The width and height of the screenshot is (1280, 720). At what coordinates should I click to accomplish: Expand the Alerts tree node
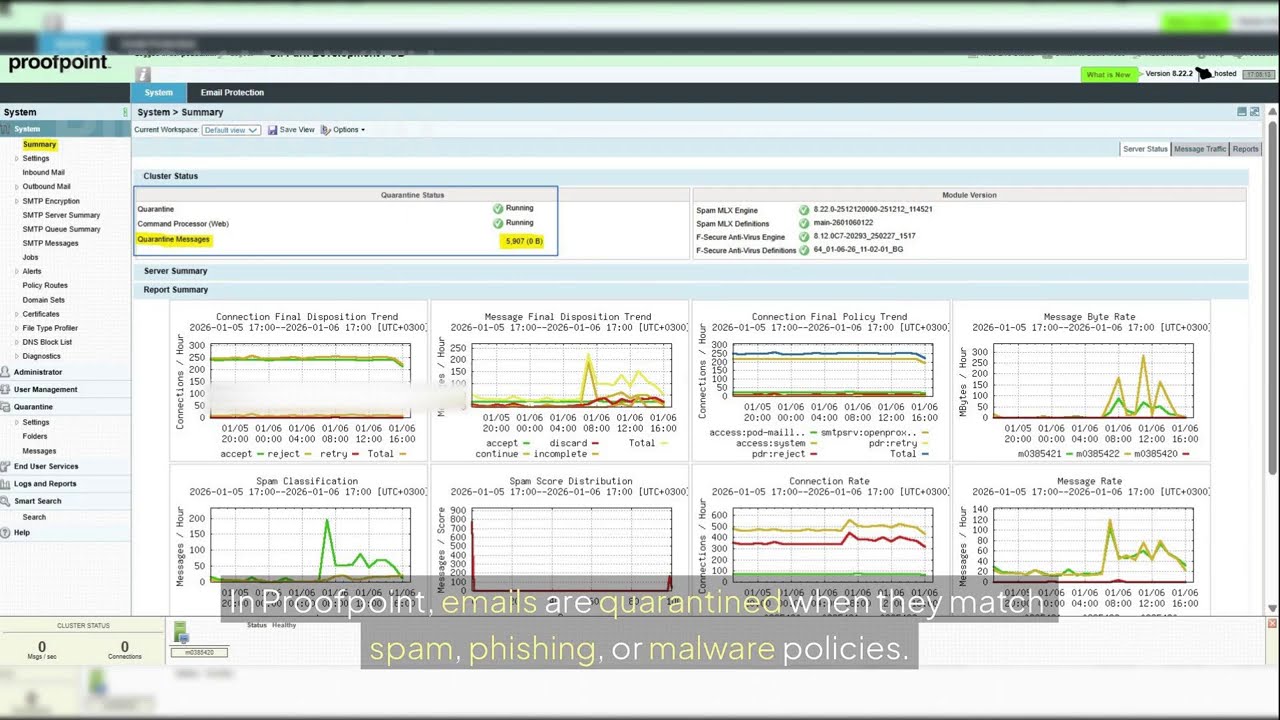tap(16, 271)
